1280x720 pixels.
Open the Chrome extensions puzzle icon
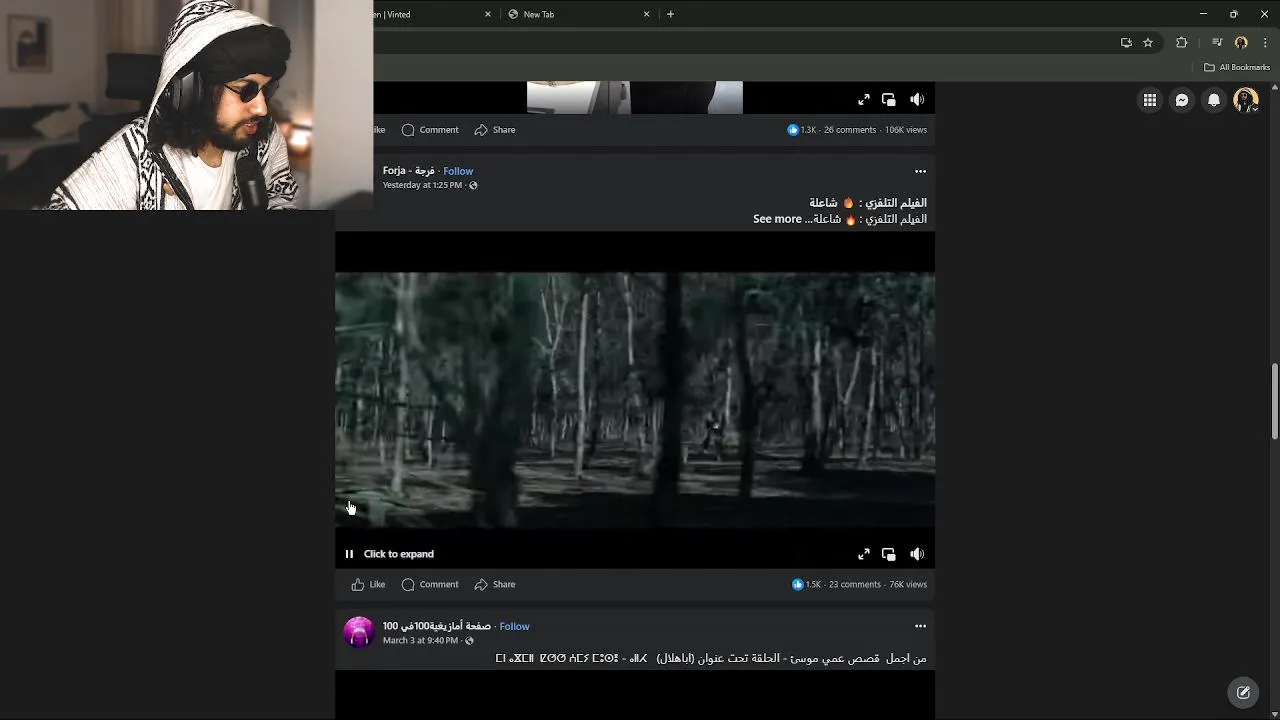pos(1182,42)
